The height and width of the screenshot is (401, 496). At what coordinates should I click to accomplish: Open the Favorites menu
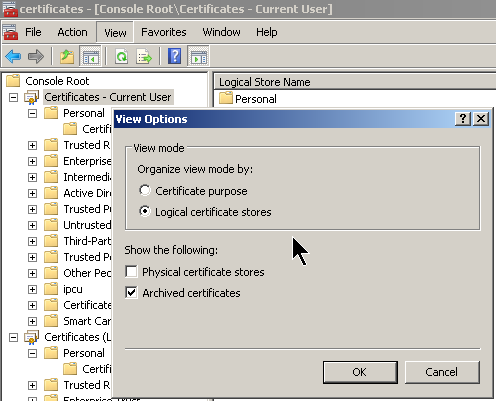[x=164, y=32]
